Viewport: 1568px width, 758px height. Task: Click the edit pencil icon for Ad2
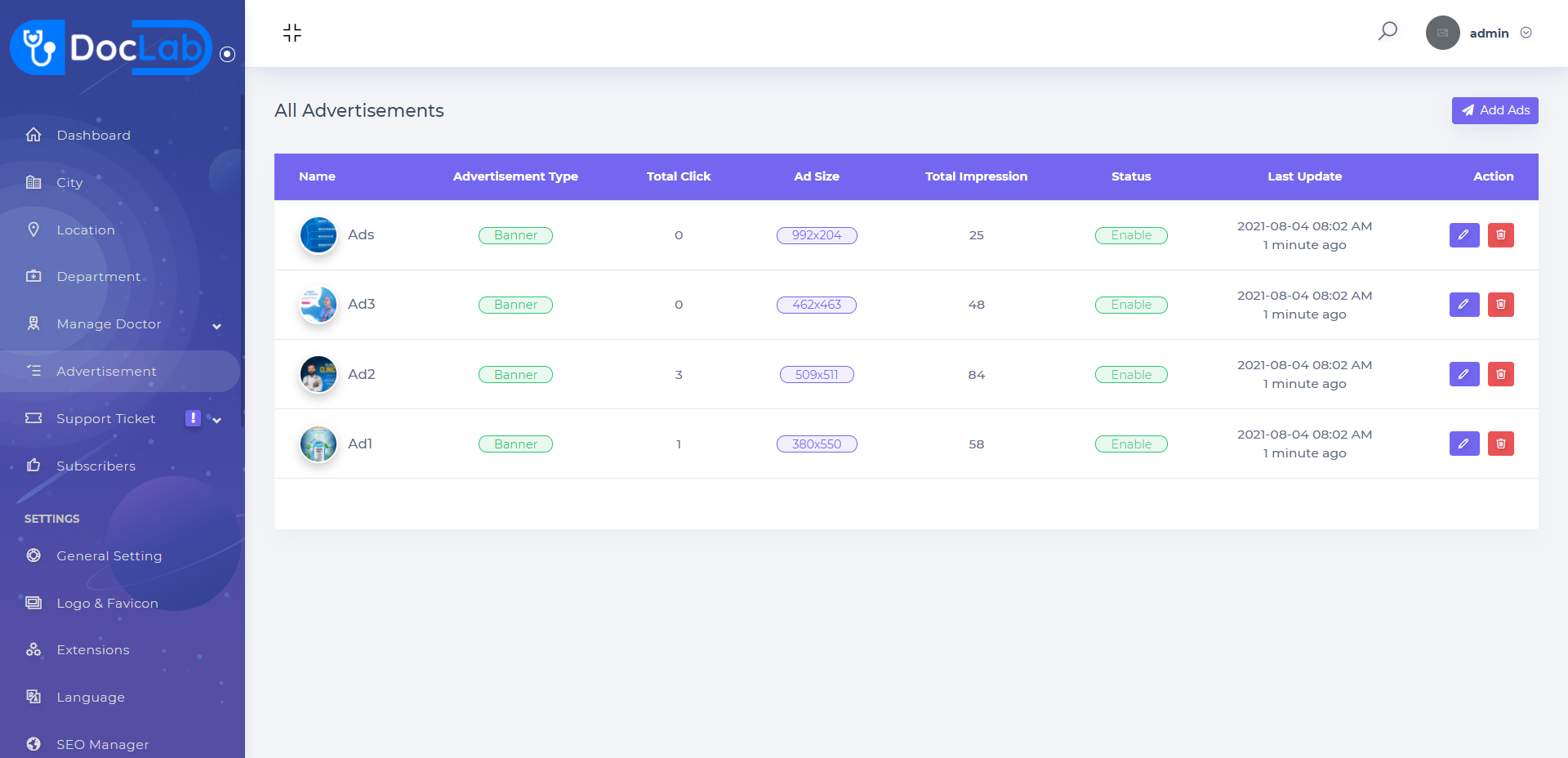1463,374
